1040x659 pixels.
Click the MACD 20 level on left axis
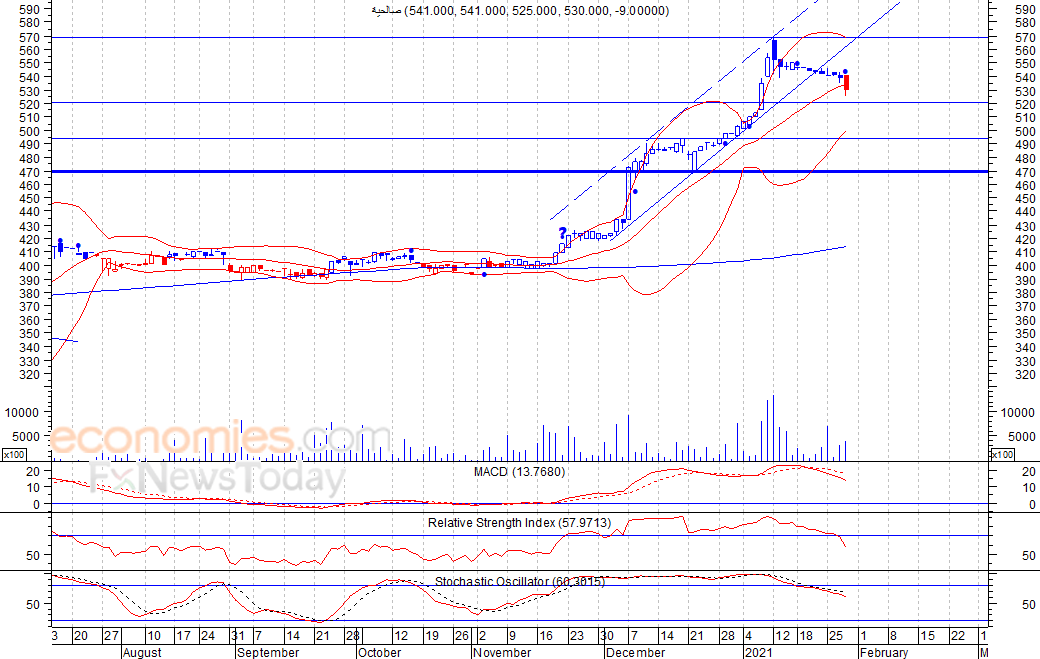coord(33,471)
